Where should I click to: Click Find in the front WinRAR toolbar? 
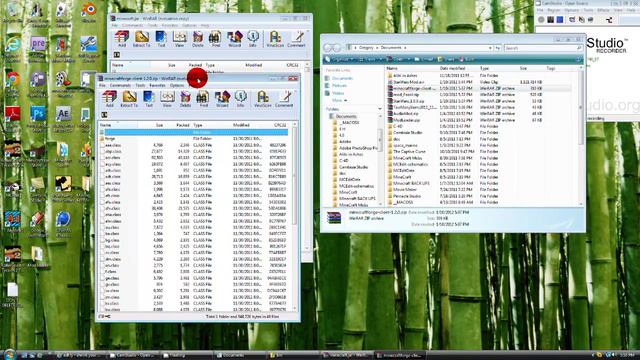203,99
